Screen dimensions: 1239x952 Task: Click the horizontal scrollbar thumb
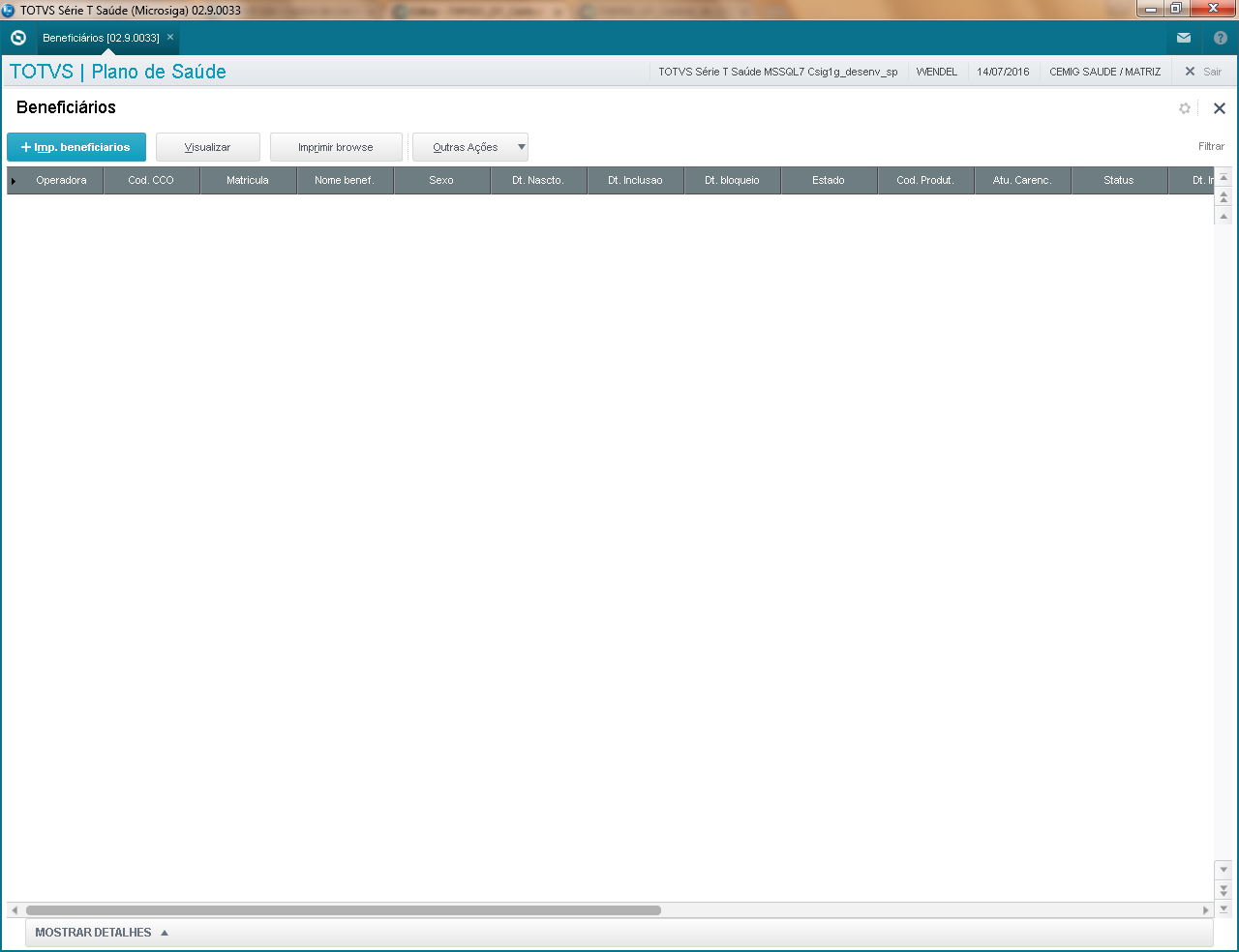point(344,910)
